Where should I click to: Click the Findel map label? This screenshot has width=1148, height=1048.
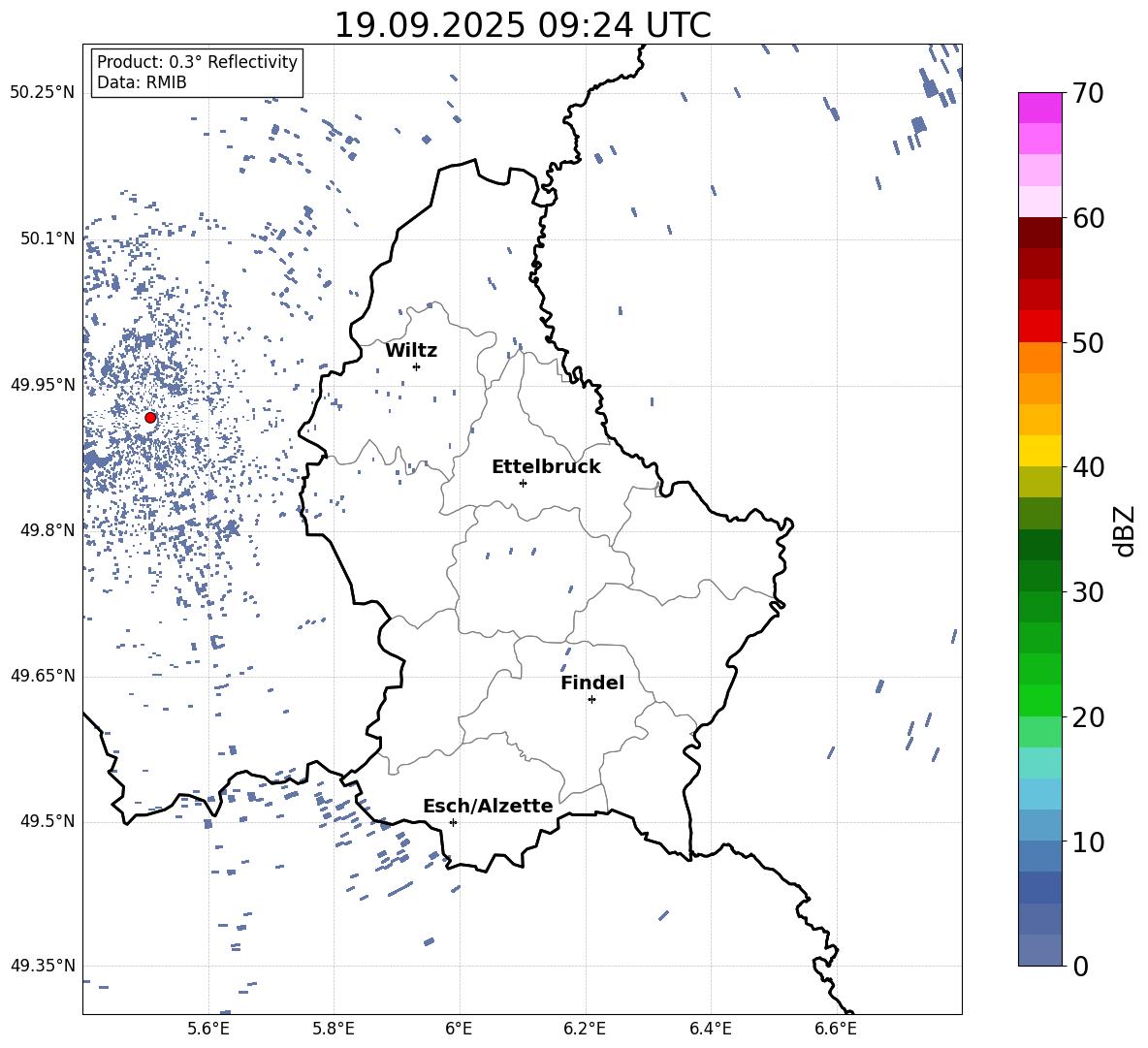(x=592, y=683)
